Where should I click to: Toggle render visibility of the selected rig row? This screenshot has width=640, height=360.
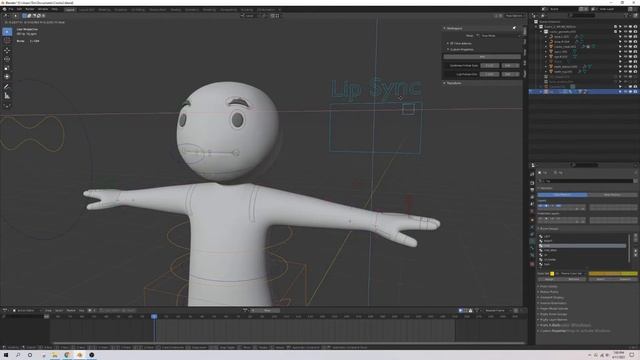click(x=635, y=92)
